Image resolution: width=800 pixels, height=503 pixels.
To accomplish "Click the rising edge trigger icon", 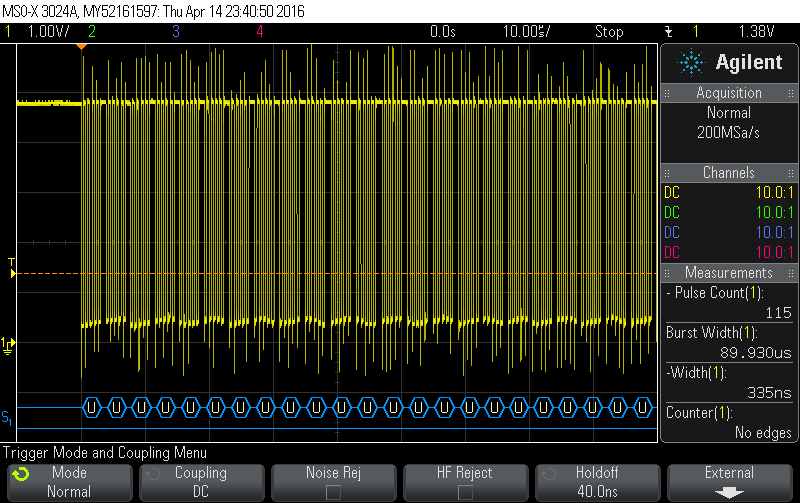I will 669,32.
